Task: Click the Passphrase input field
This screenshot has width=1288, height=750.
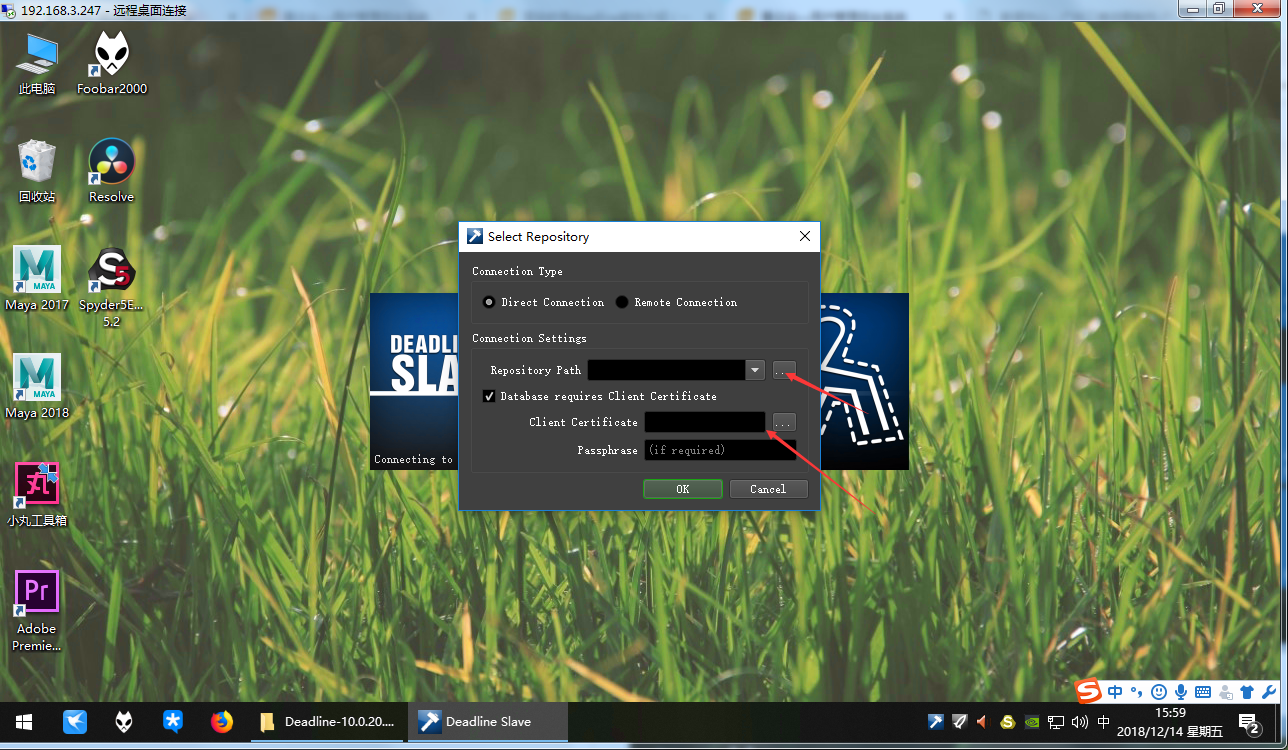Action: 720,450
